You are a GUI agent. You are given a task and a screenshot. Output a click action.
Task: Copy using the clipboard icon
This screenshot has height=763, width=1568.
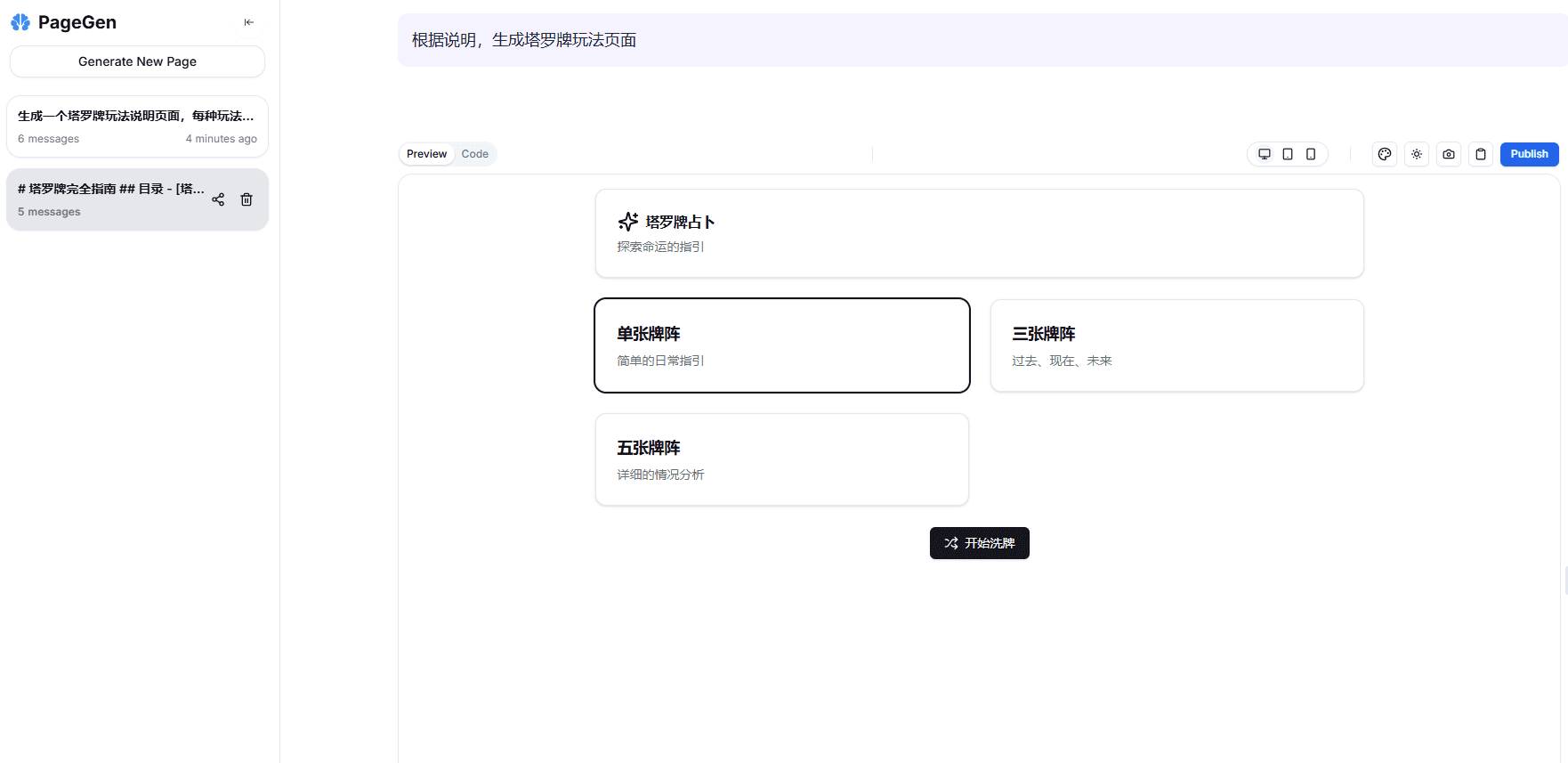coord(1481,154)
